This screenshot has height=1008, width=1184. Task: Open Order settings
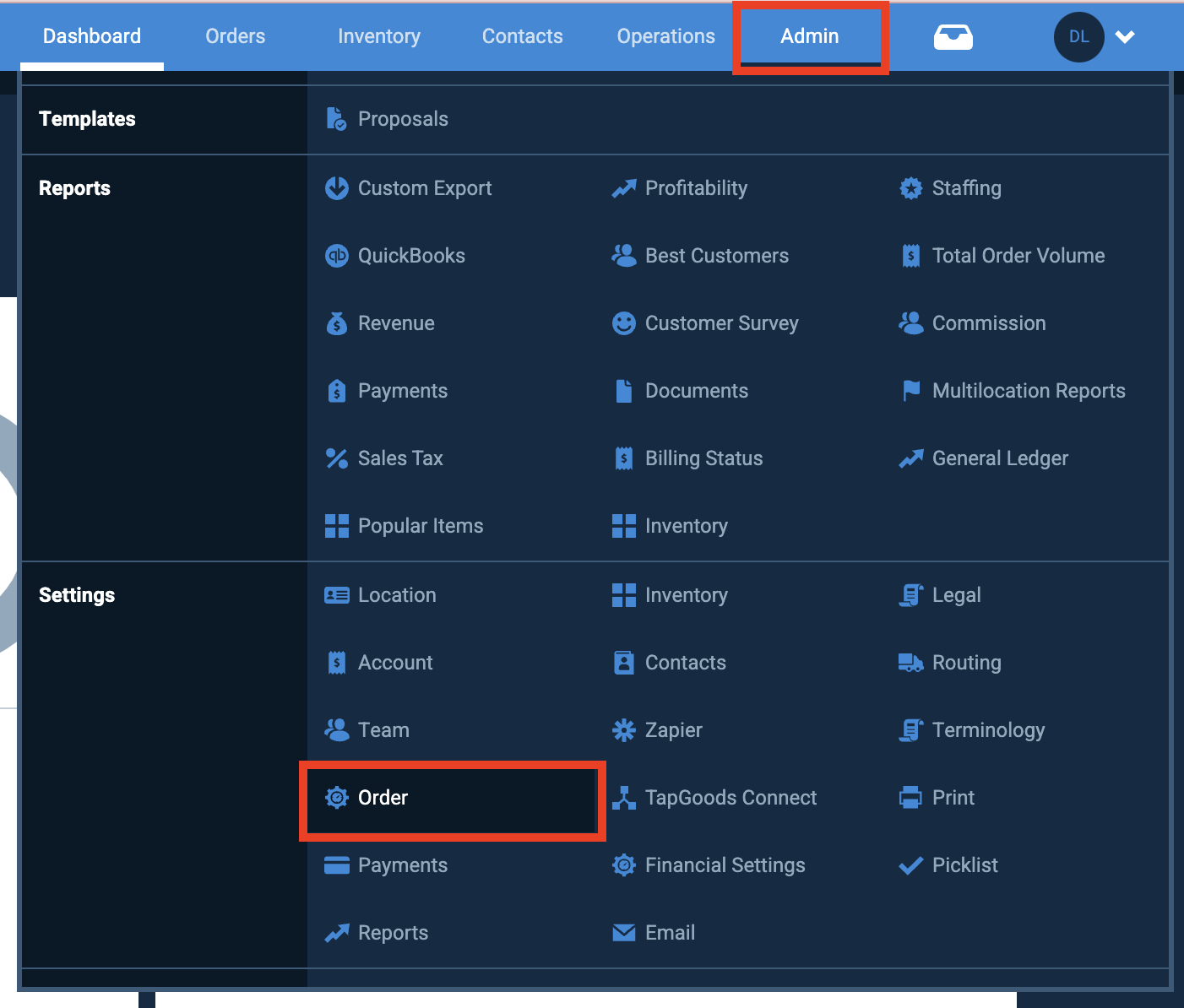[x=383, y=798]
